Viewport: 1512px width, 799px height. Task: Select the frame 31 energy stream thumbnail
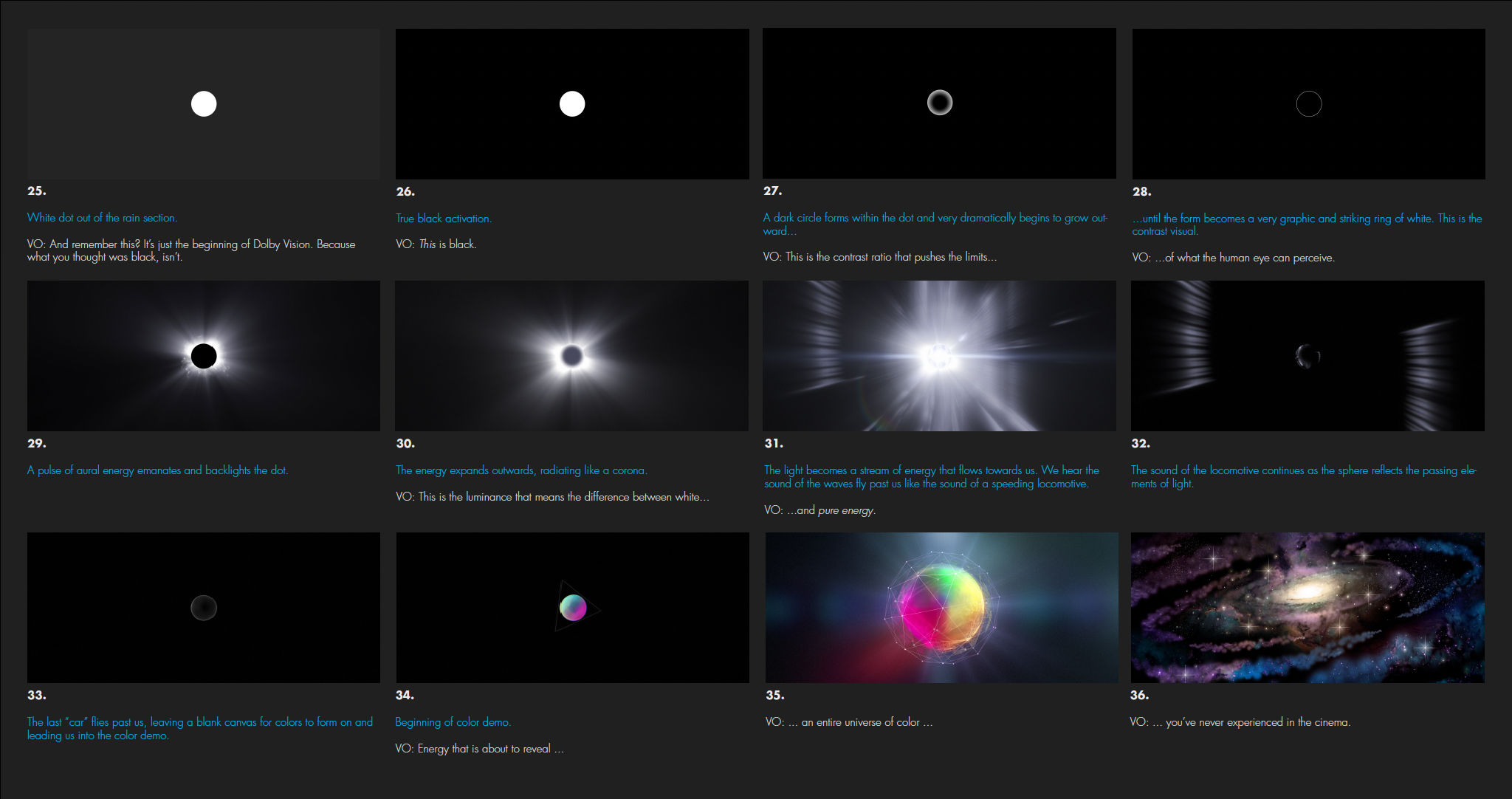pyautogui.click(x=939, y=355)
